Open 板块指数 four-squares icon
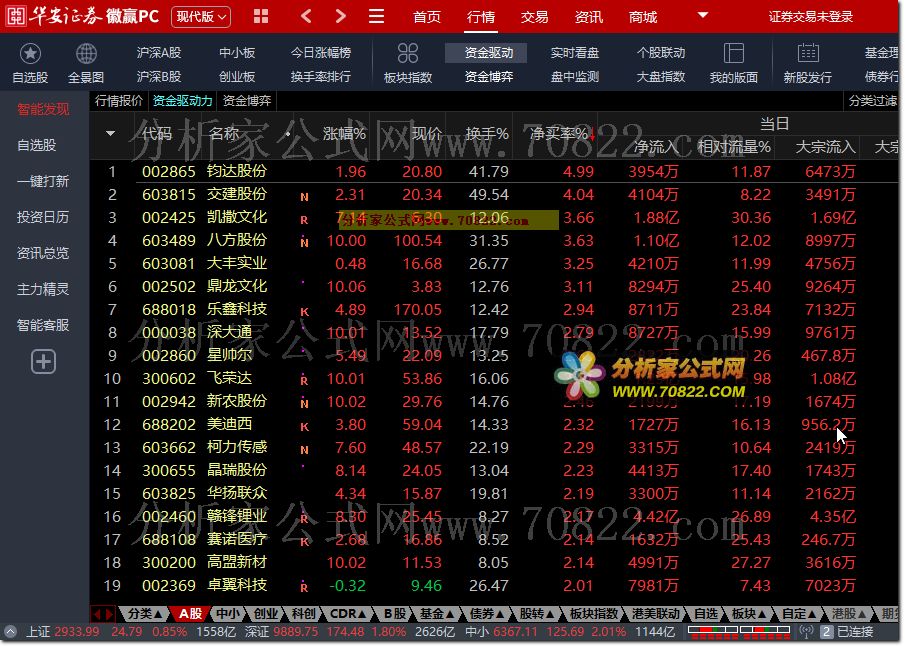905x646 pixels. click(x=407, y=54)
